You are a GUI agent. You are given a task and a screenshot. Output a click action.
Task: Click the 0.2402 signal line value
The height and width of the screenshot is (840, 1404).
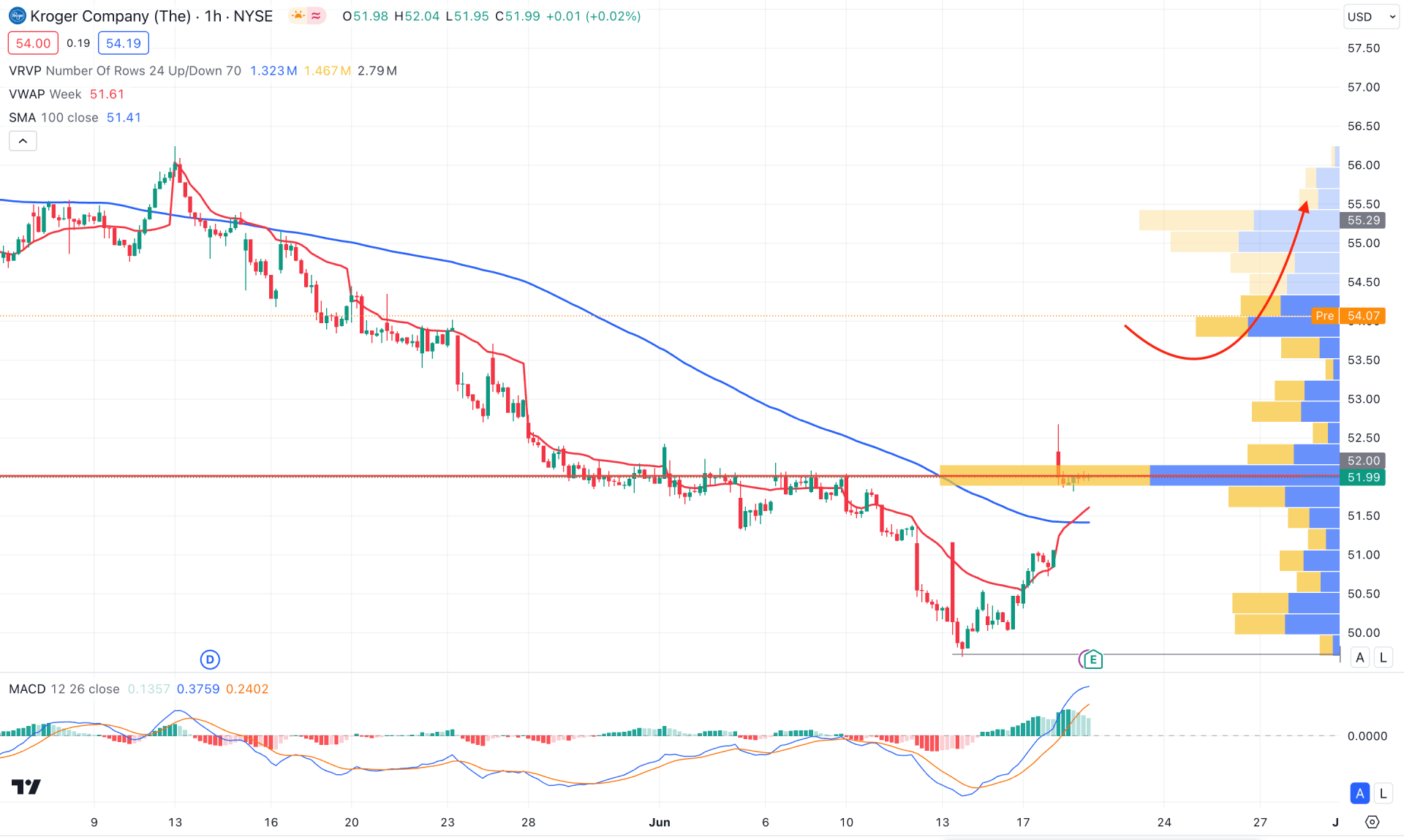(x=247, y=689)
